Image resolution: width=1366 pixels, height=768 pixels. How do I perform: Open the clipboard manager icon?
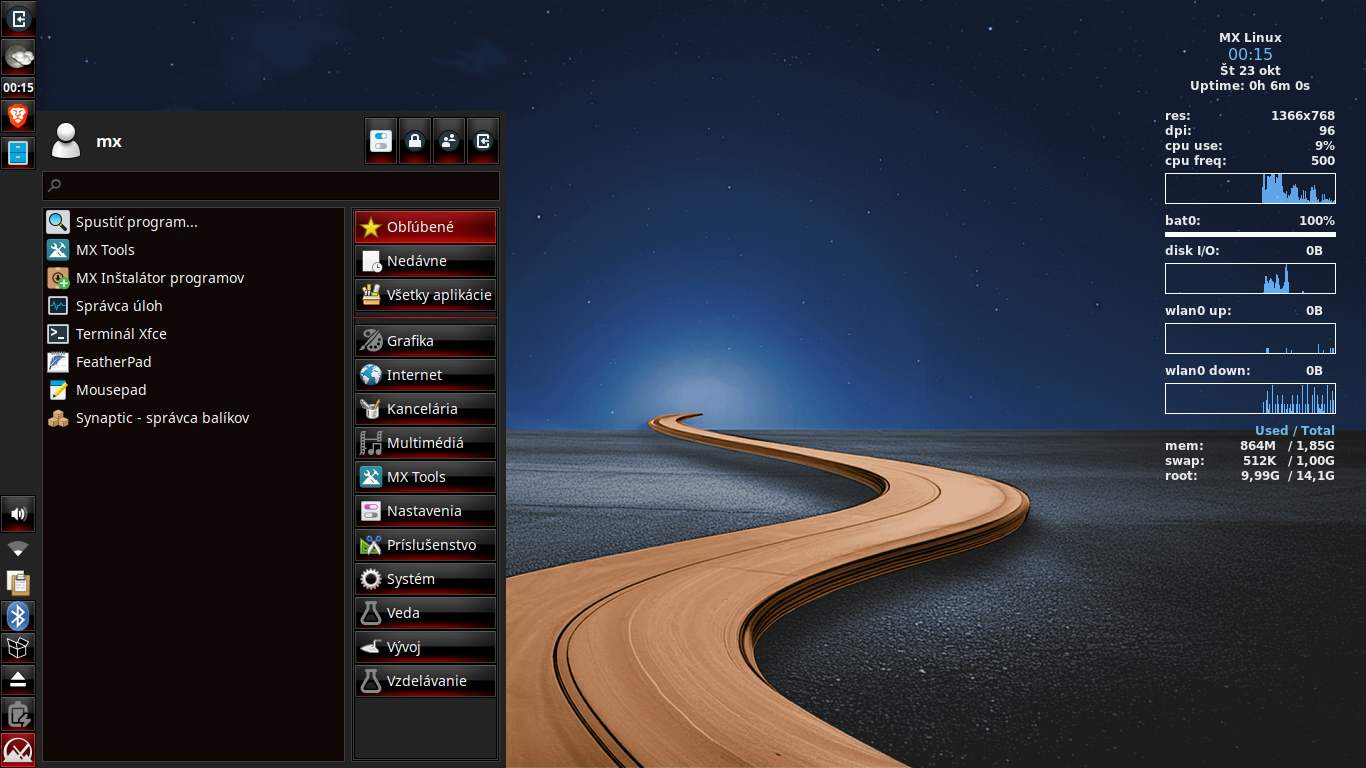coord(18,582)
